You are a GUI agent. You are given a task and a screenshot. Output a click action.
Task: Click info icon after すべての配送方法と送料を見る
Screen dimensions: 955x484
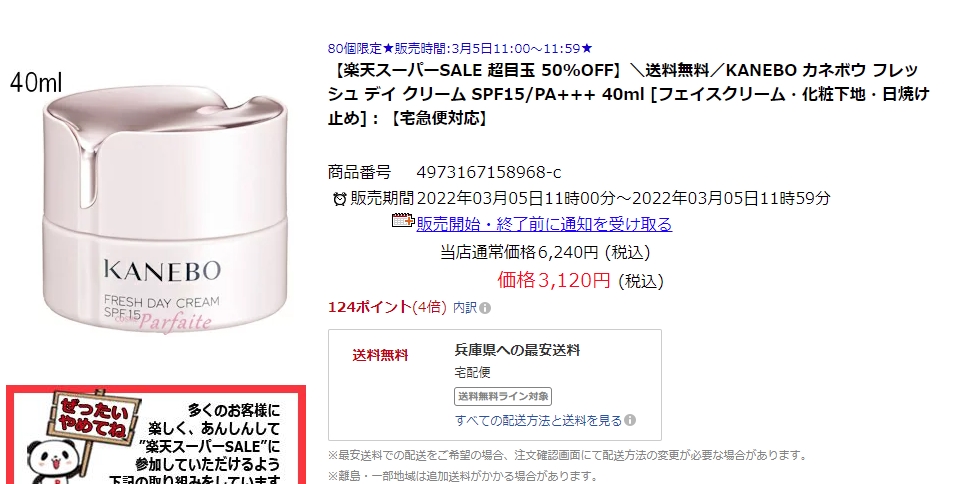630,420
